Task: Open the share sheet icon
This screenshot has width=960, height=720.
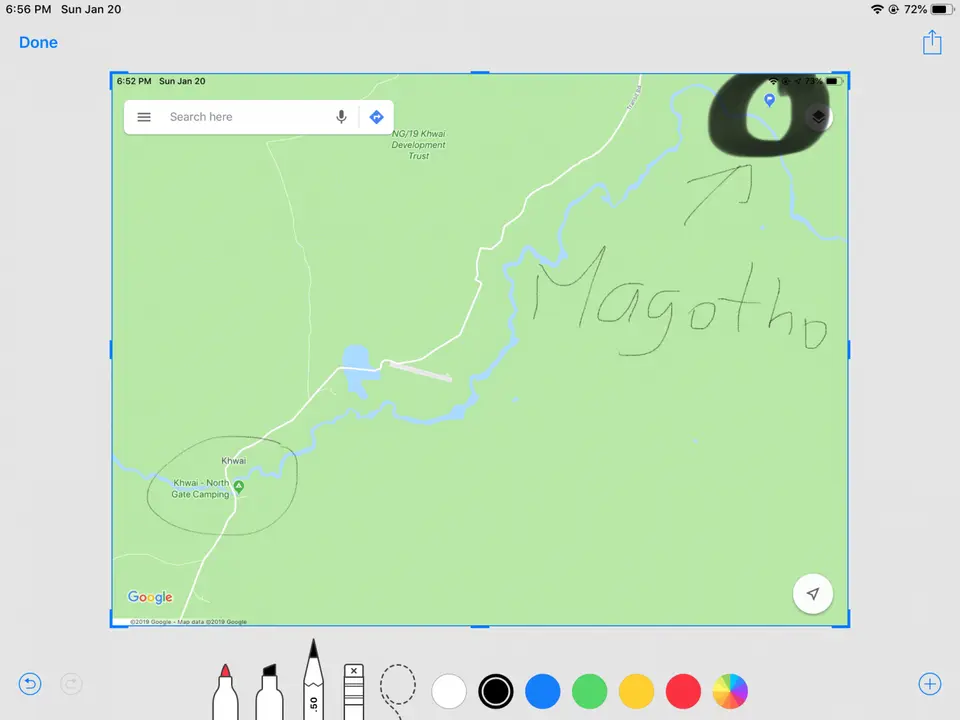Action: (932, 42)
